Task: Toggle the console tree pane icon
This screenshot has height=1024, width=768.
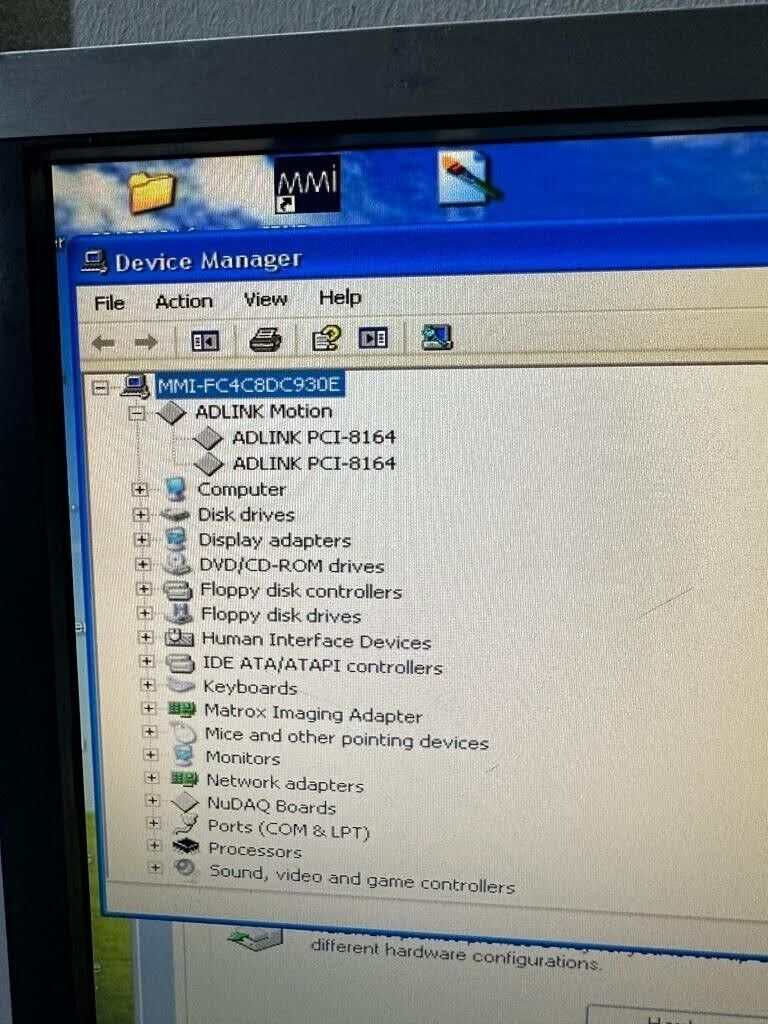Action: tap(205, 341)
